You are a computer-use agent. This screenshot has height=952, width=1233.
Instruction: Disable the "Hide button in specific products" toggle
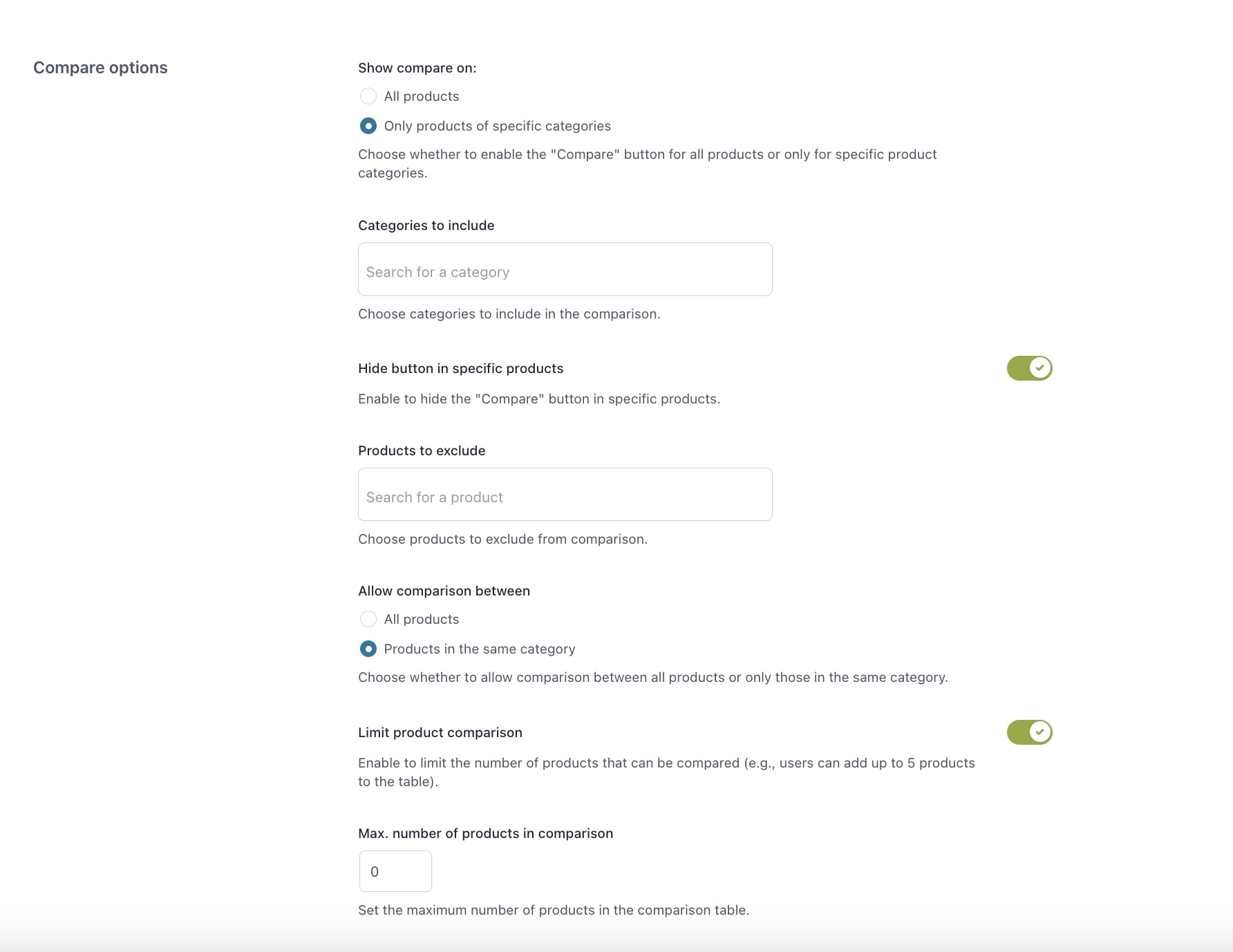point(1029,368)
